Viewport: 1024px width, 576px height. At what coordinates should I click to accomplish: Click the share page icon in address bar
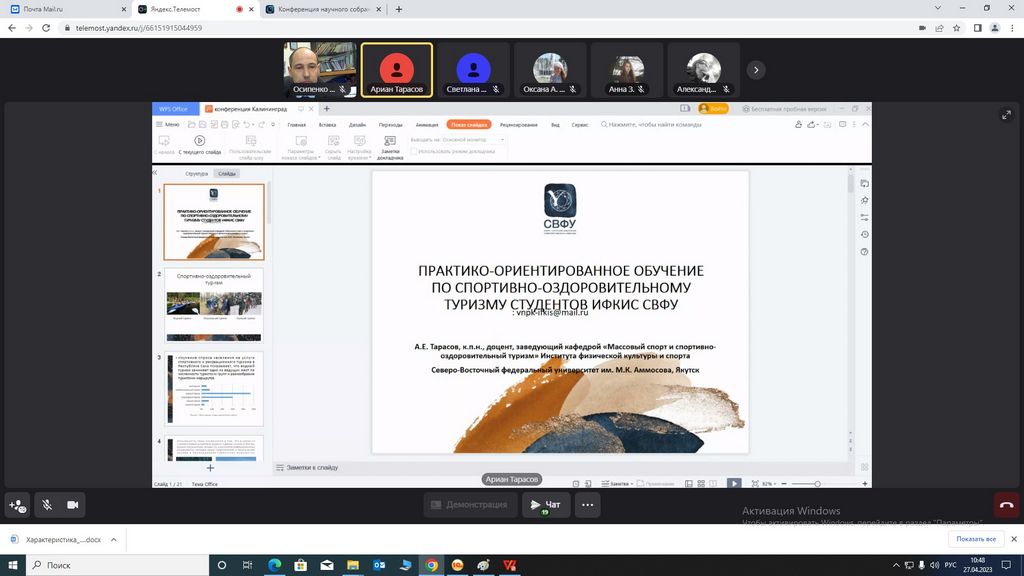[939, 28]
